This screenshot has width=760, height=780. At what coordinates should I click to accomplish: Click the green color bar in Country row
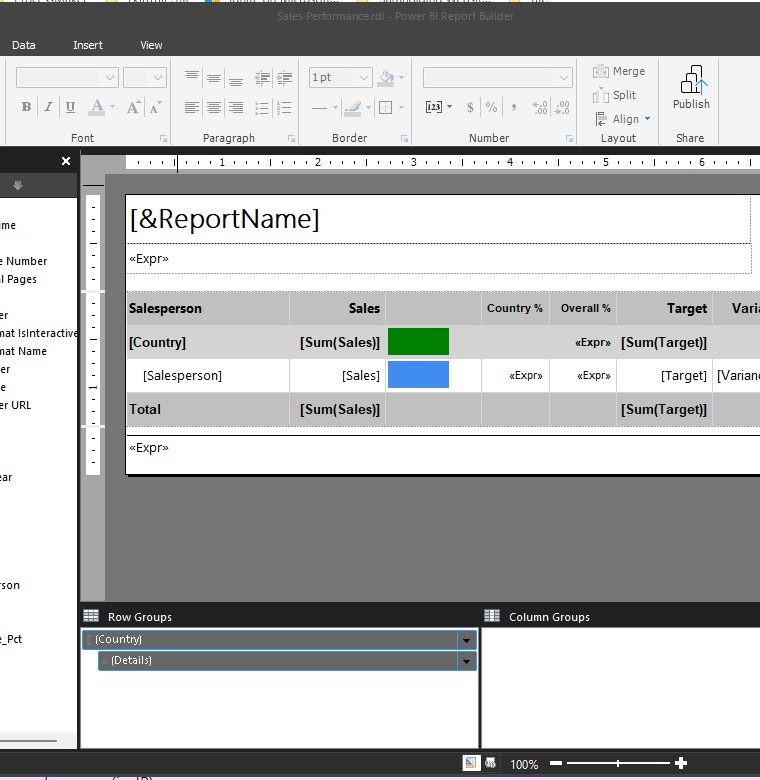coord(418,342)
